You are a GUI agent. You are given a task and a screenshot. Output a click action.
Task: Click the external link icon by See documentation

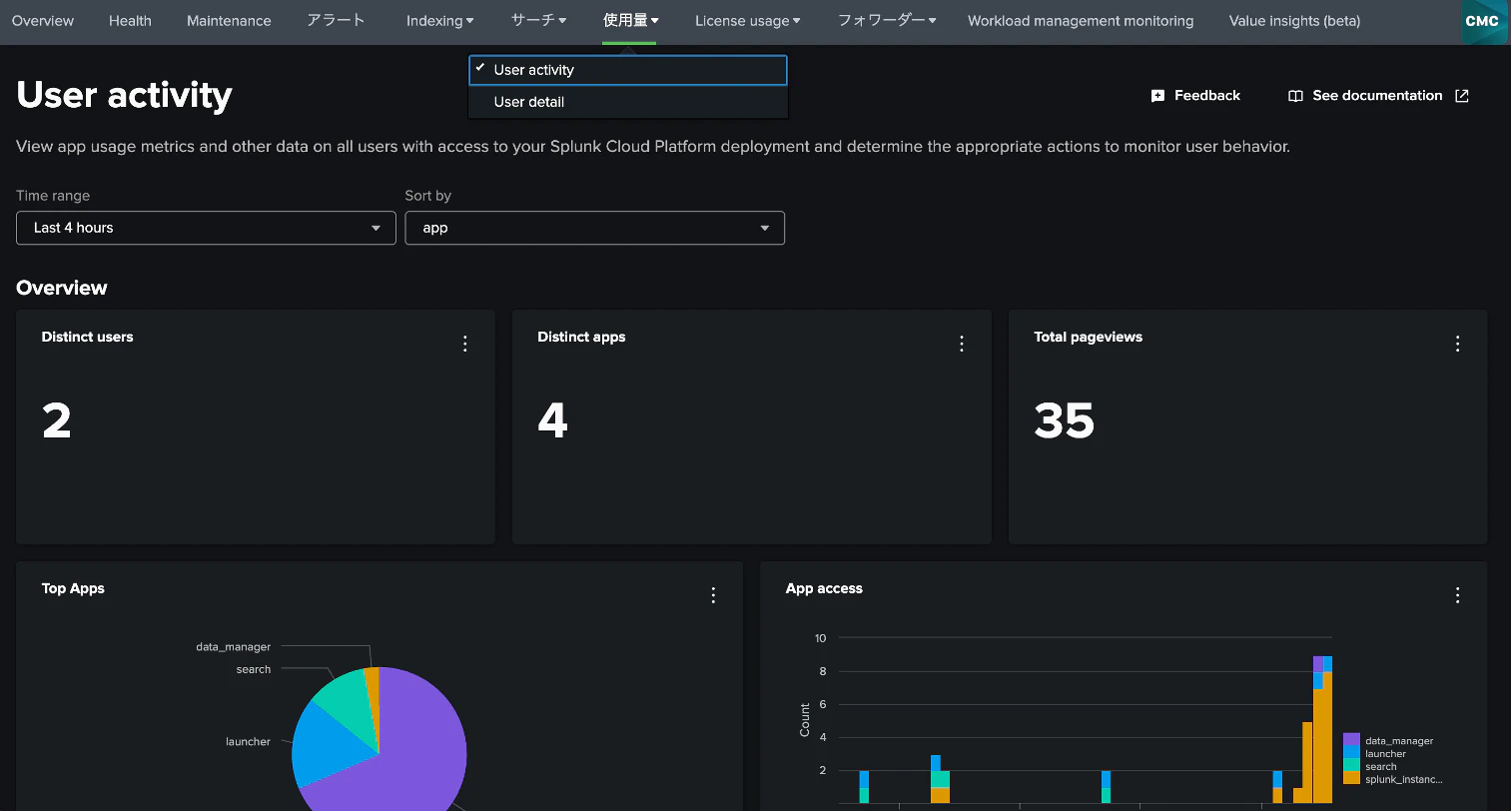pyautogui.click(x=1462, y=96)
